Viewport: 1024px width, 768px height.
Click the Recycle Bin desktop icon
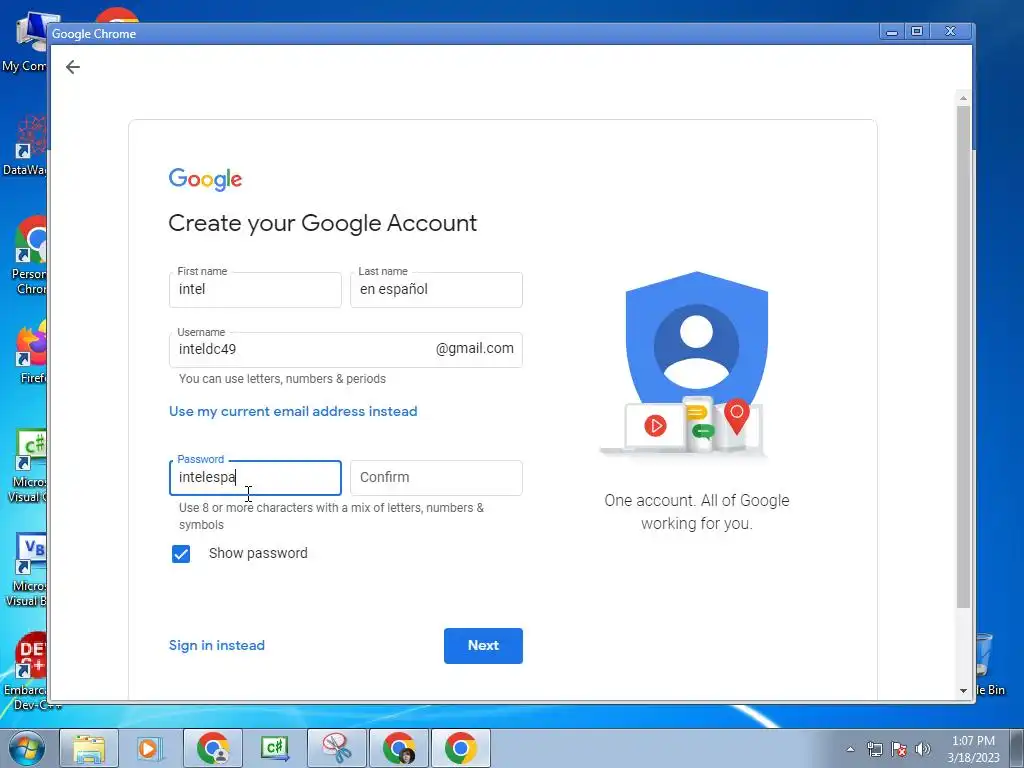click(990, 663)
